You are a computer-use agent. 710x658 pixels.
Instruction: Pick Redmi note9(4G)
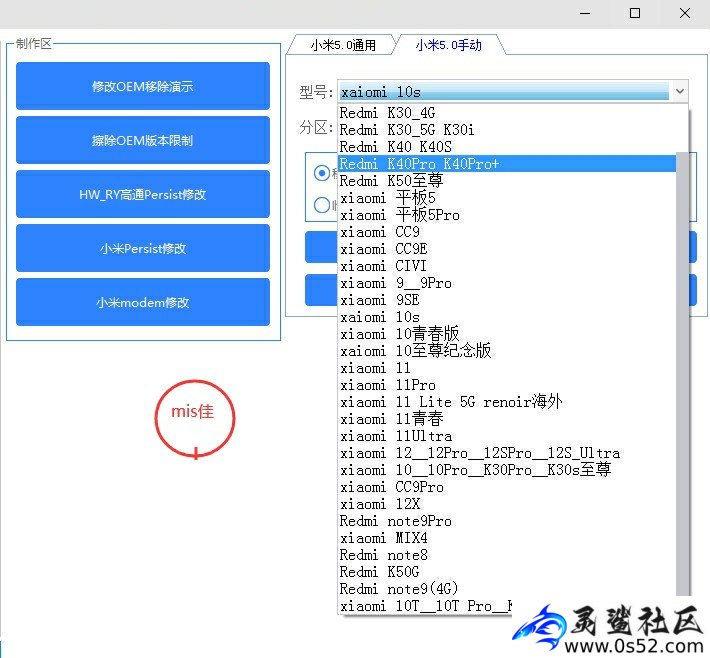pyautogui.click(x=507, y=589)
